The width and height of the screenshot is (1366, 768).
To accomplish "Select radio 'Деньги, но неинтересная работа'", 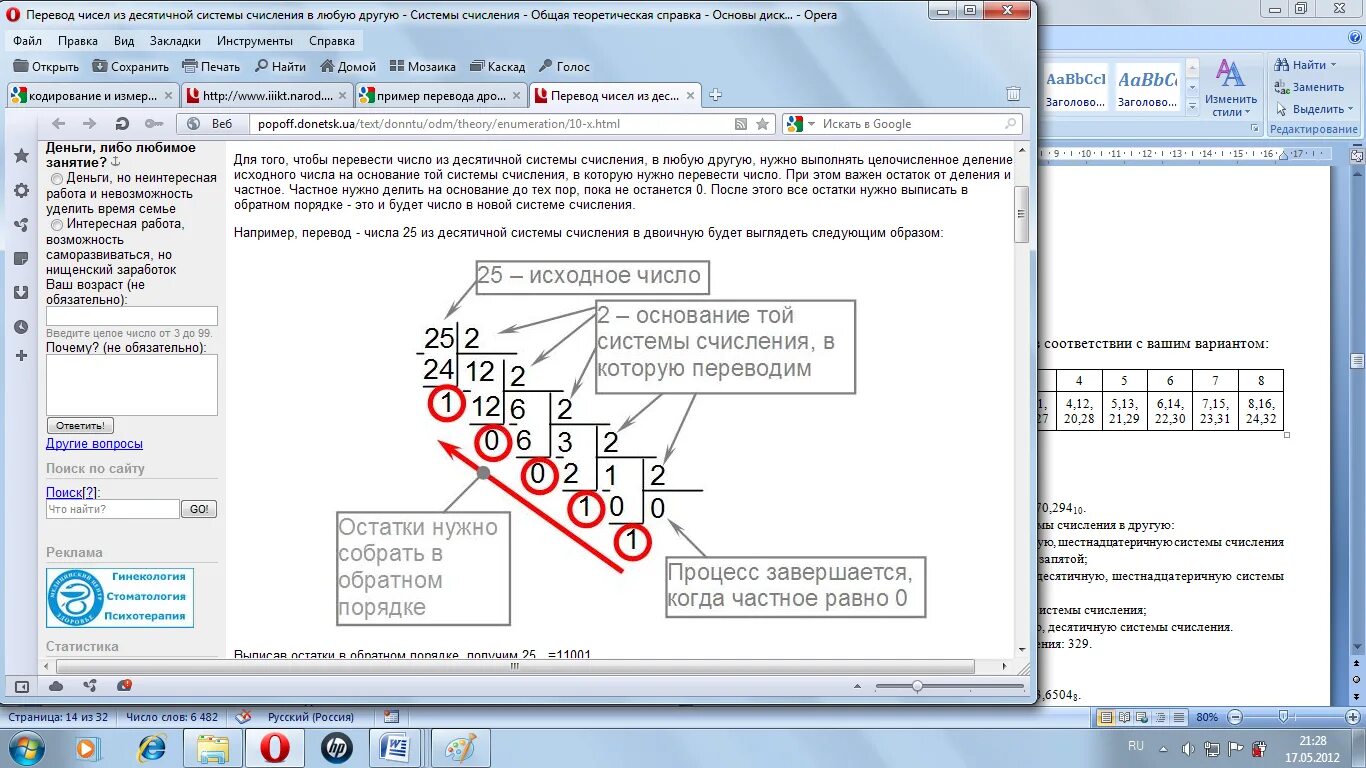I will click(x=56, y=178).
